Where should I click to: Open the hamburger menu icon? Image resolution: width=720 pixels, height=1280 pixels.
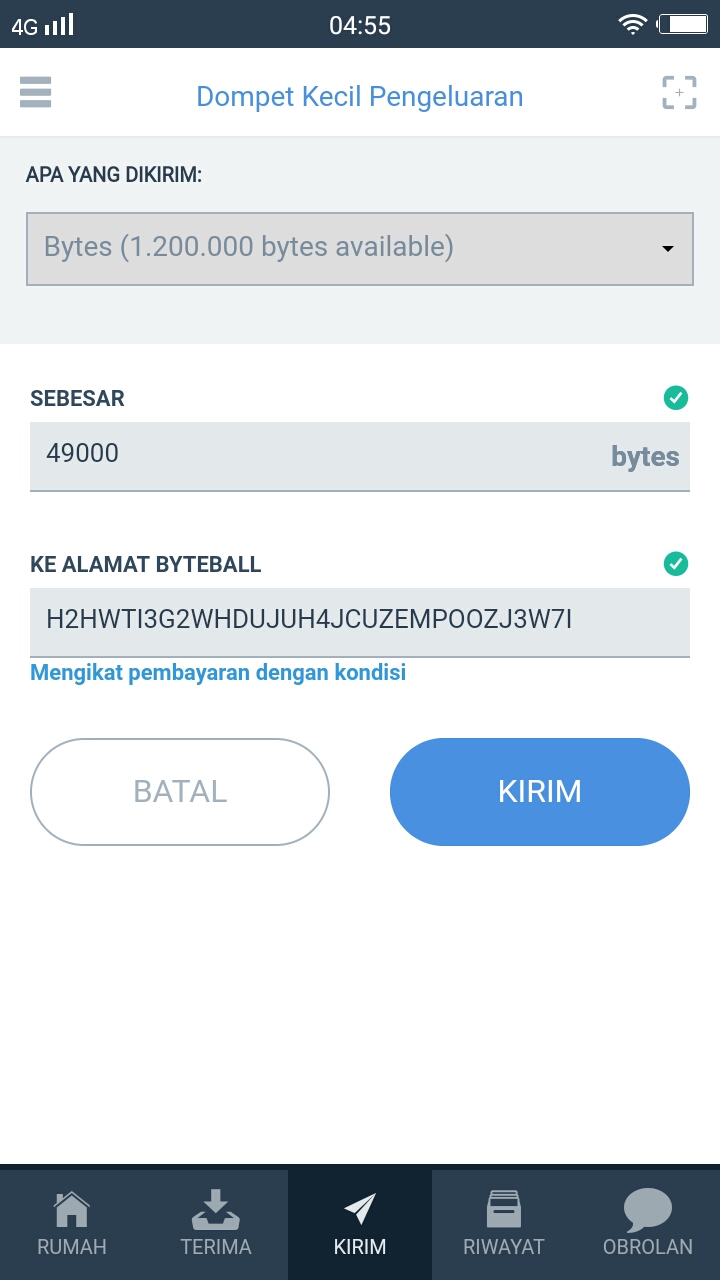click(x=35, y=93)
